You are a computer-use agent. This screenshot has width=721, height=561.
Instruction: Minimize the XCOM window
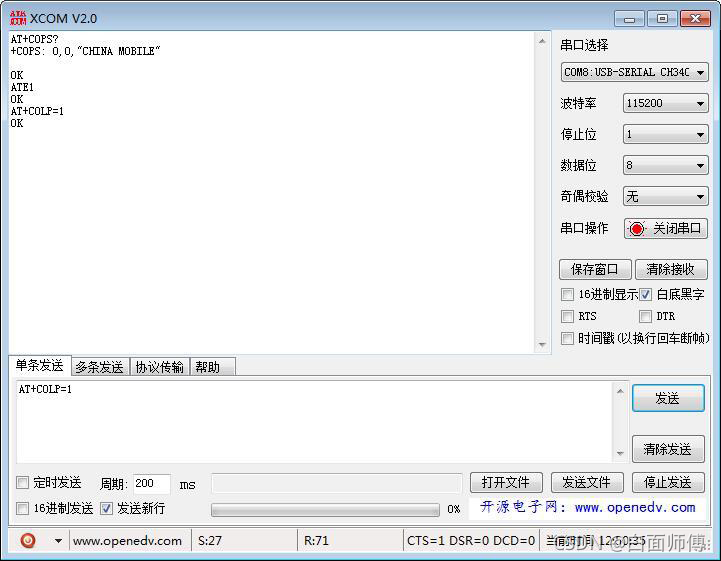629,19
